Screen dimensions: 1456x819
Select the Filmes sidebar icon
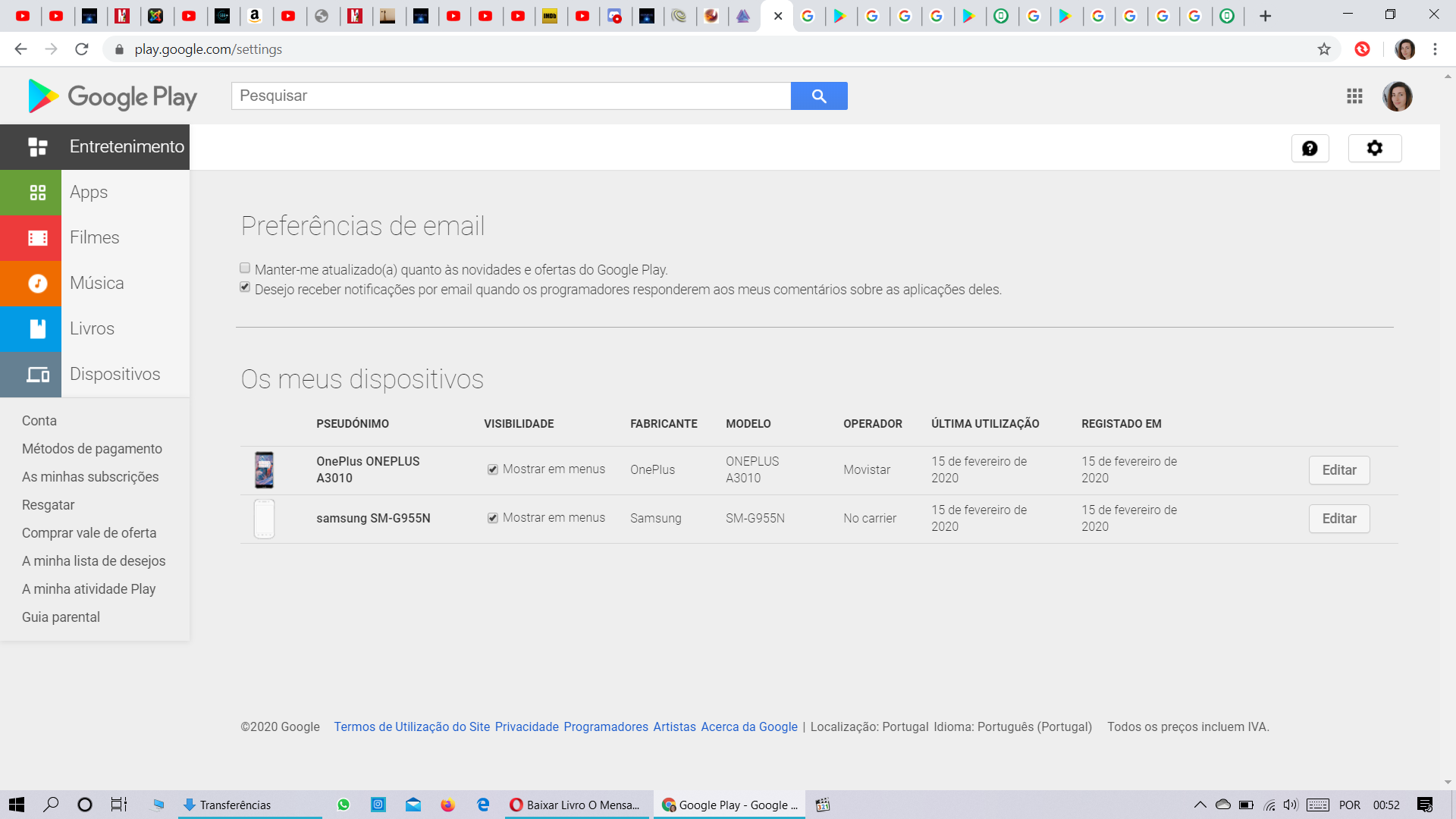[37, 237]
